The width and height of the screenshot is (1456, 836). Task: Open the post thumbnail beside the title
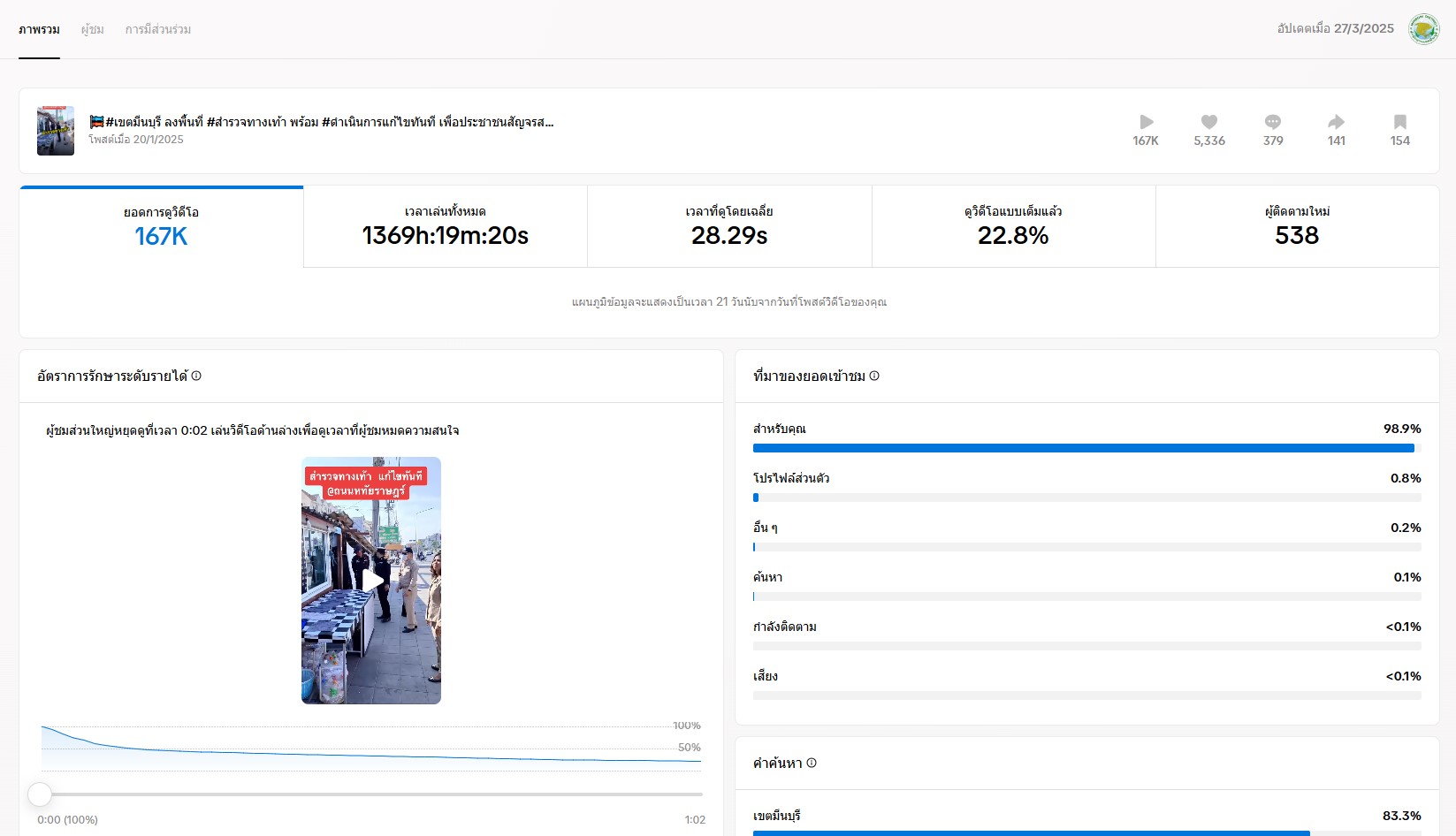56,131
